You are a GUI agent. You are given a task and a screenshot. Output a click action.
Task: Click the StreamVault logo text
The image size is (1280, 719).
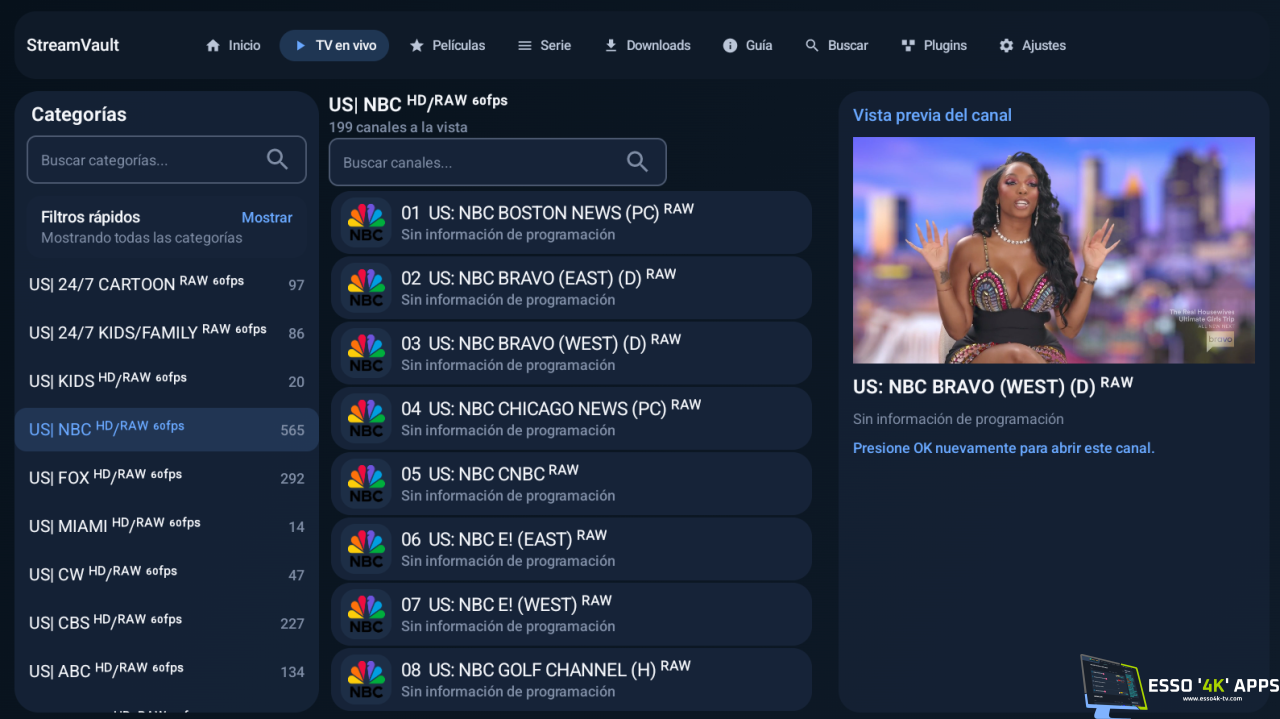pos(73,45)
